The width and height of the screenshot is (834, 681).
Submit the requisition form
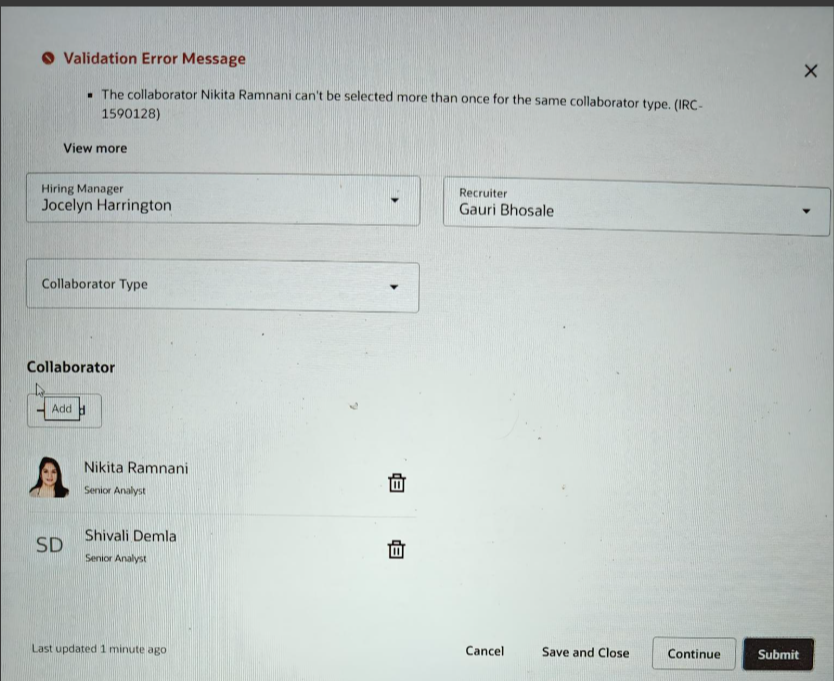(778, 654)
